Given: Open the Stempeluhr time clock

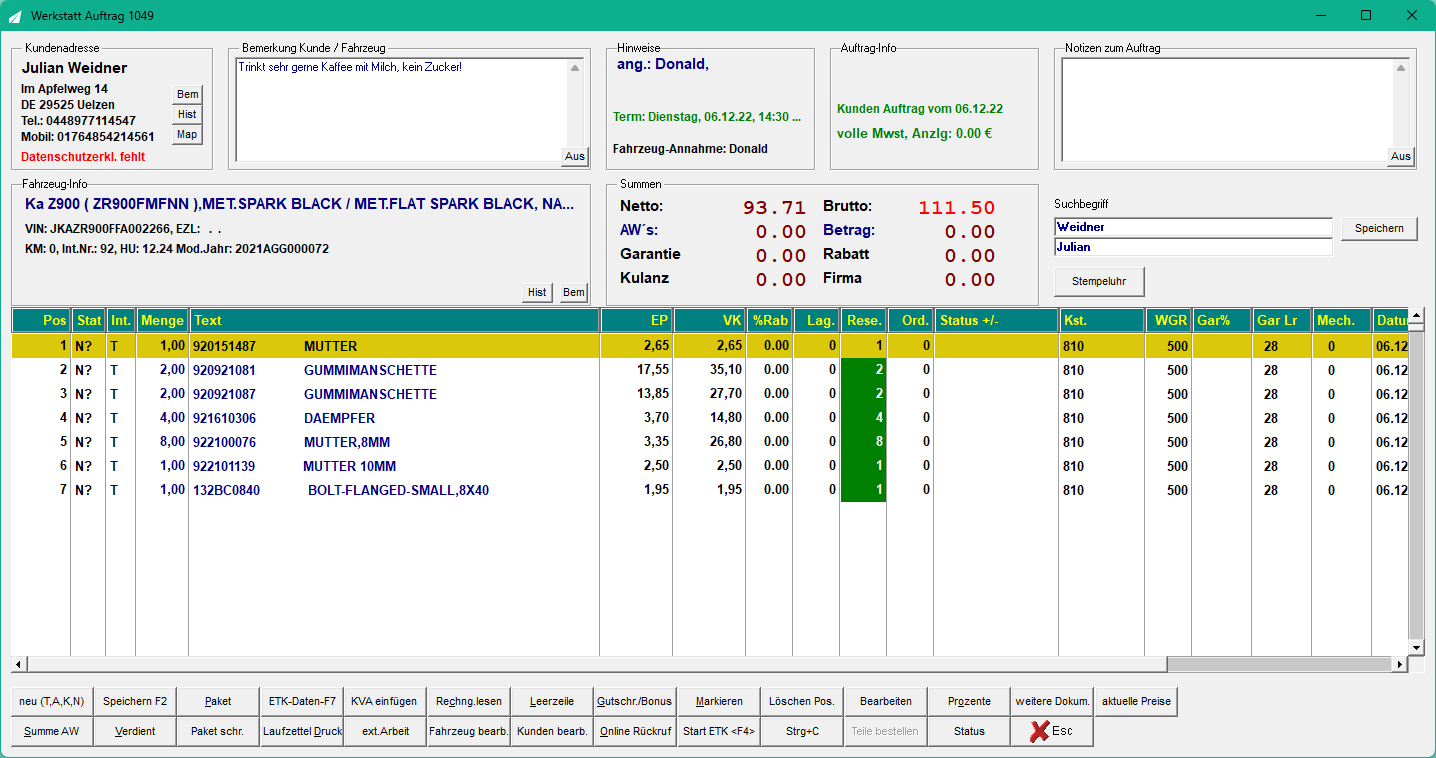Looking at the screenshot, I should pos(1099,281).
